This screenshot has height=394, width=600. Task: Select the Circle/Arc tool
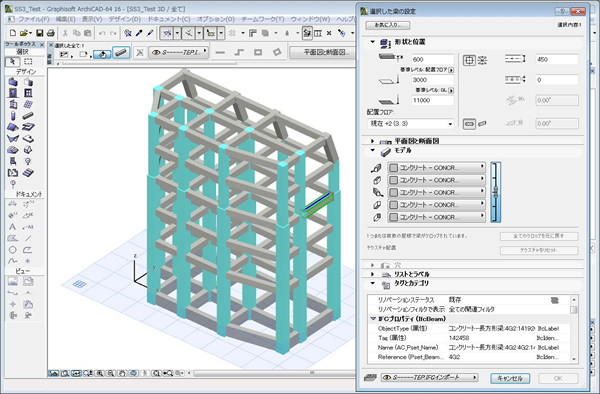pos(13,250)
